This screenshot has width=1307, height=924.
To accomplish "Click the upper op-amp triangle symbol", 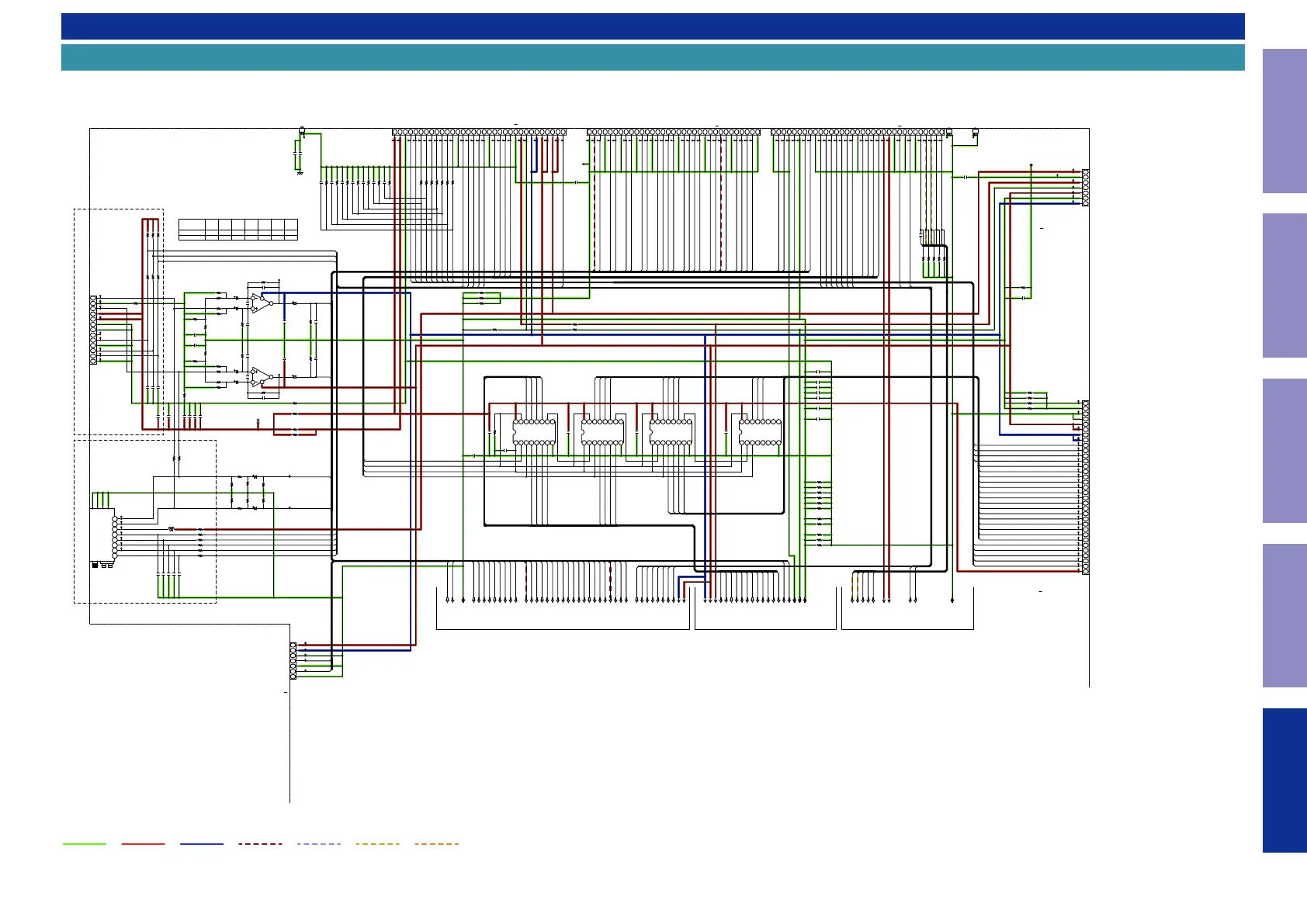I will tap(262, 303).
